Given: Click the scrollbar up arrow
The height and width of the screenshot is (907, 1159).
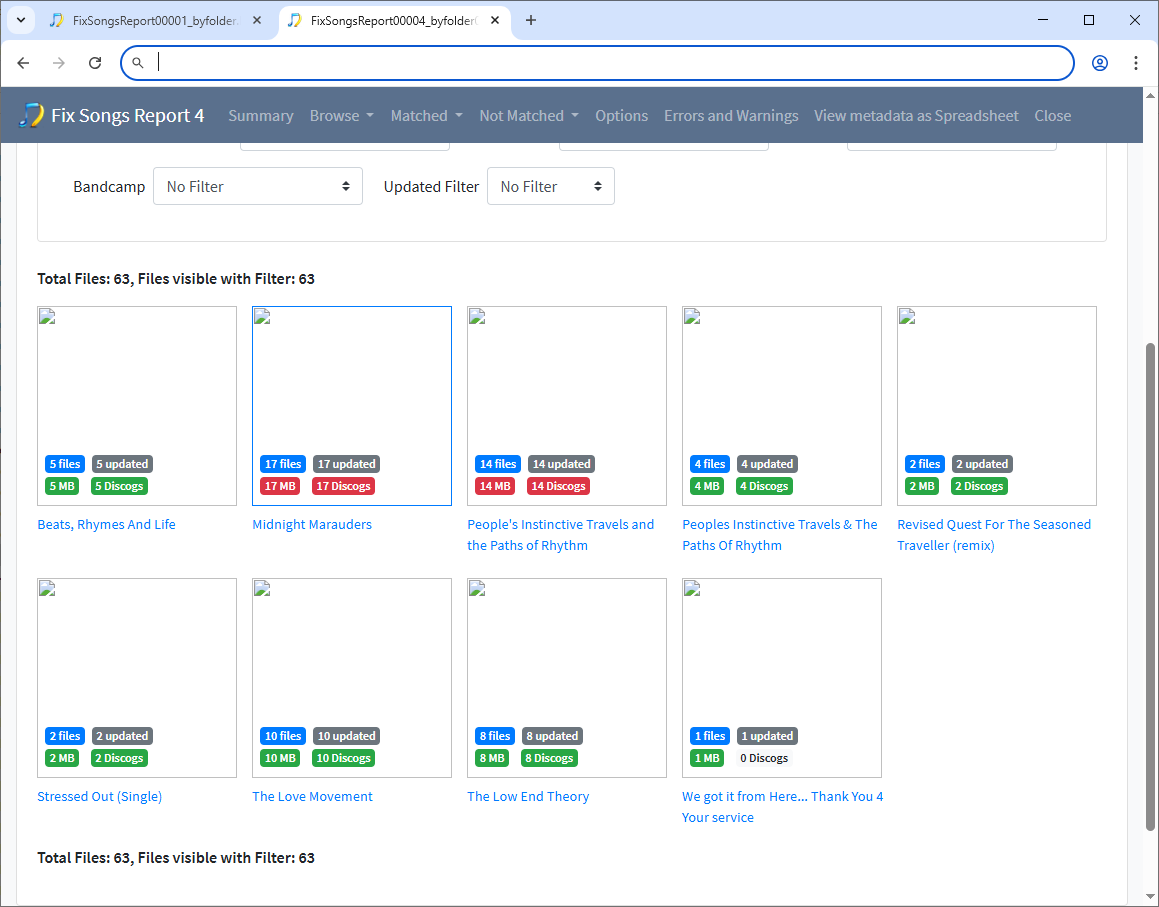Looking at the screenshot, I should [1150, 95].
